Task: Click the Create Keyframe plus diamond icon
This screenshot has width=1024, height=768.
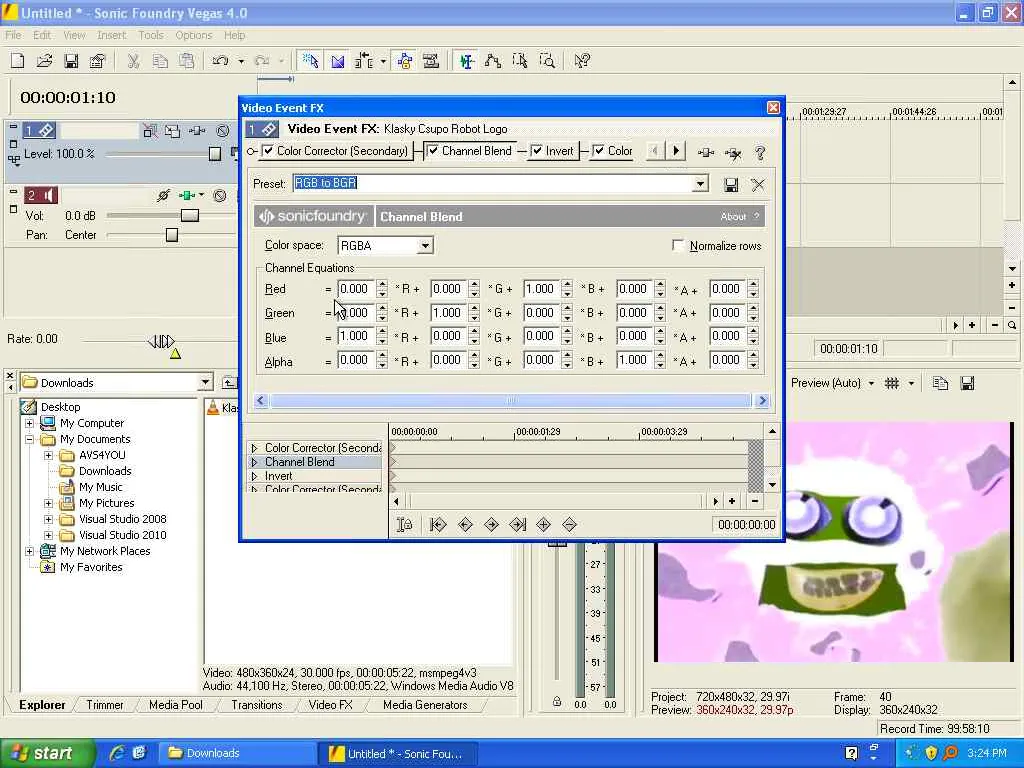Action: click(x=543, y=524)
